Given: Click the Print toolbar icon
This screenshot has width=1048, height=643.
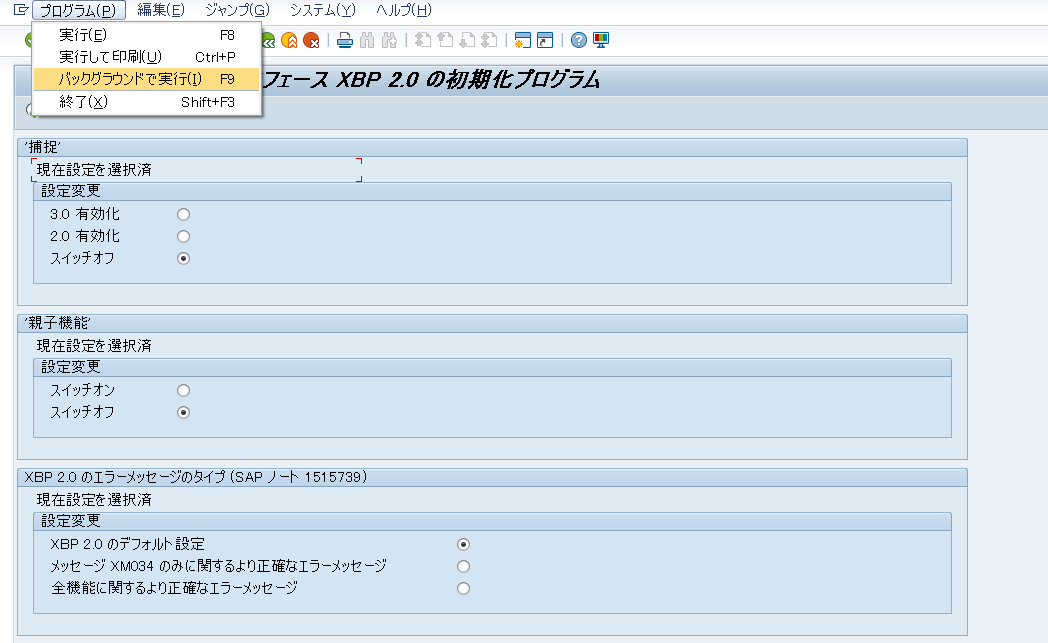Looking at the screenshot, I should (x=344, y=39).
